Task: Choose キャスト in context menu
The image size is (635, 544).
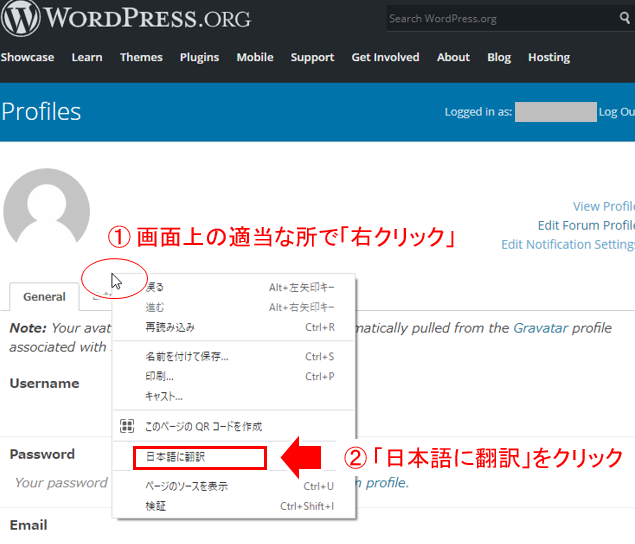Action: click(234, 396)
